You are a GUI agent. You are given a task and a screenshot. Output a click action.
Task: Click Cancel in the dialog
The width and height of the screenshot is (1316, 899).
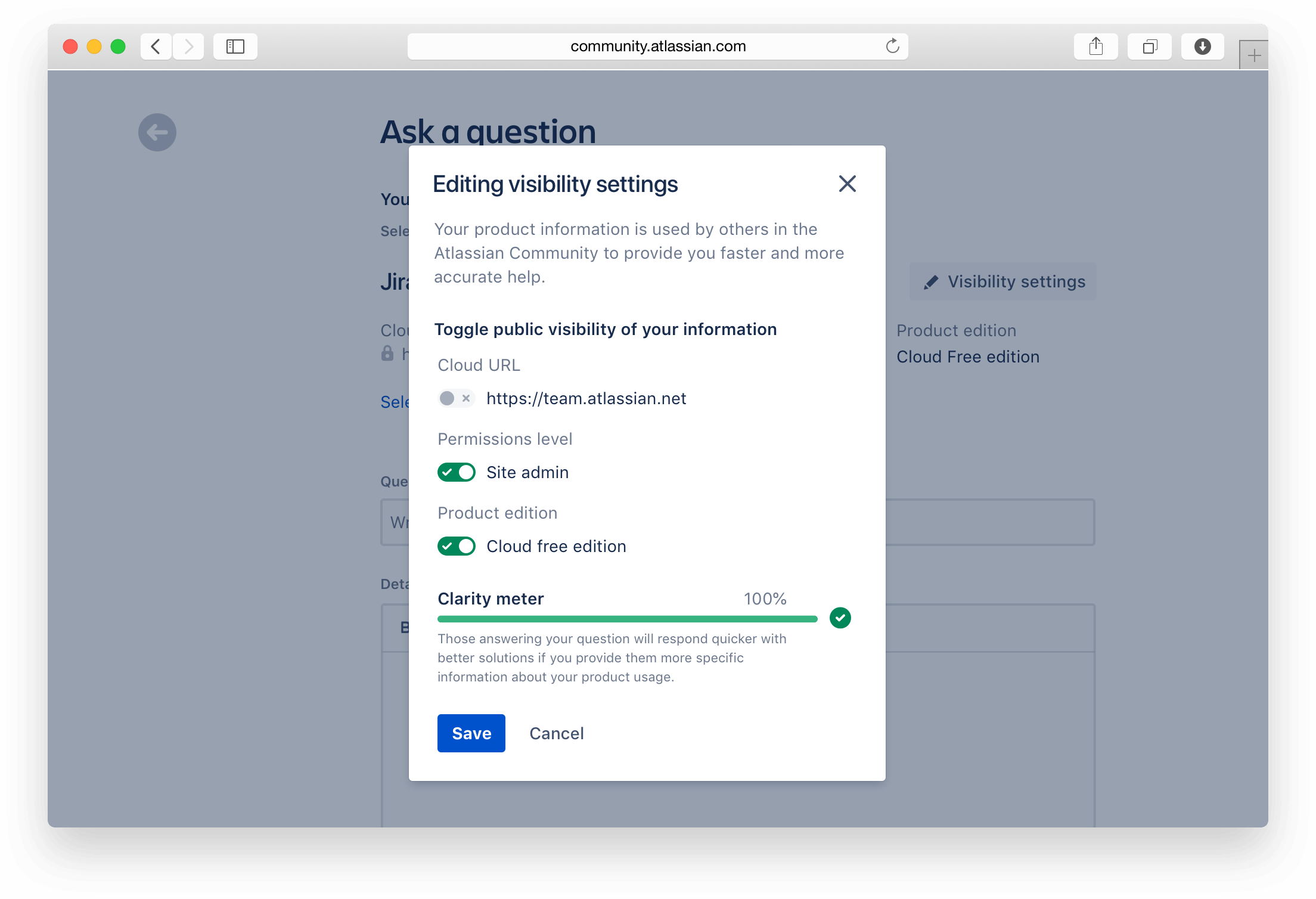click(x=556, y=733)
